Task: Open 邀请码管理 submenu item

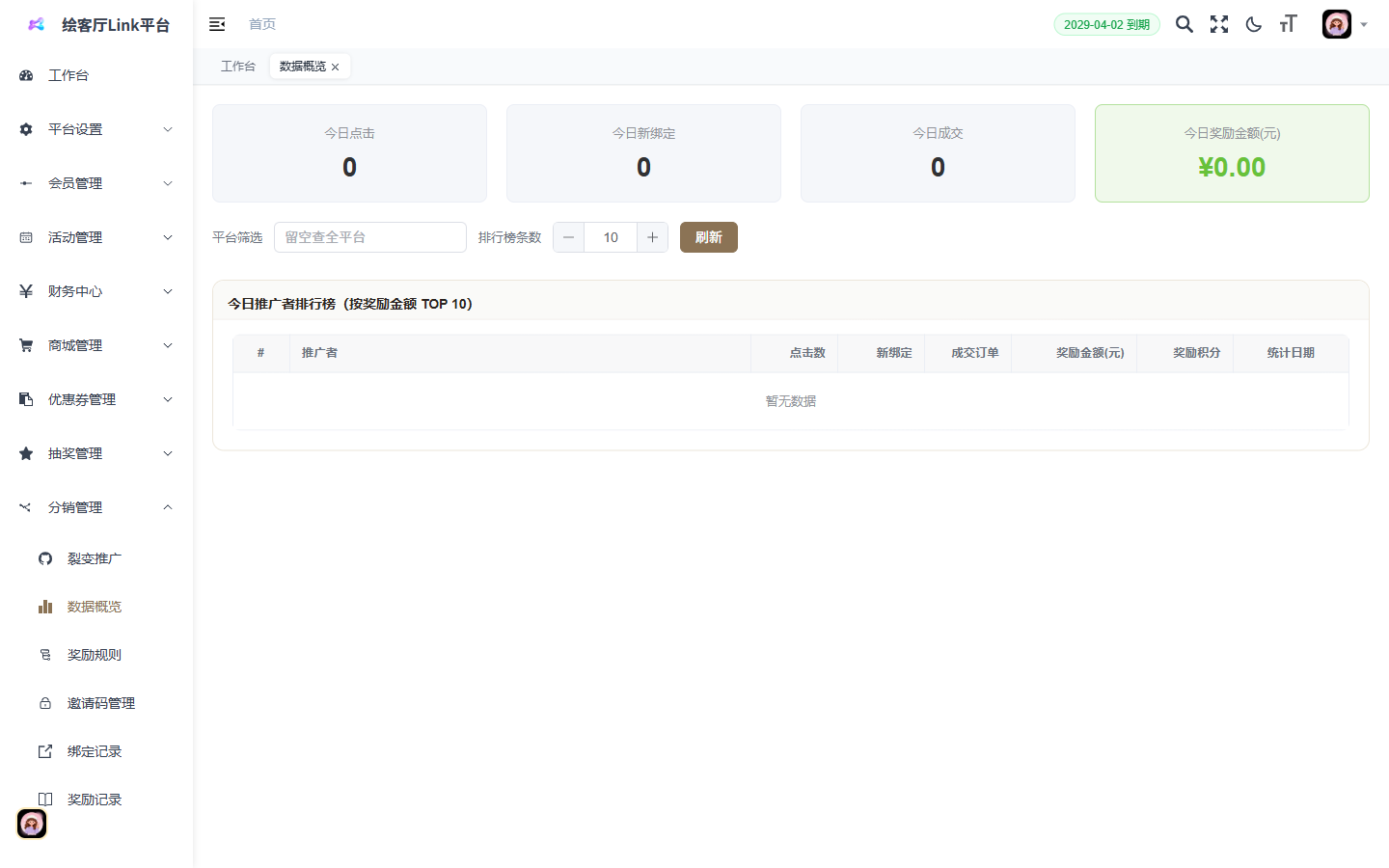Action: (x=100, y=703)
